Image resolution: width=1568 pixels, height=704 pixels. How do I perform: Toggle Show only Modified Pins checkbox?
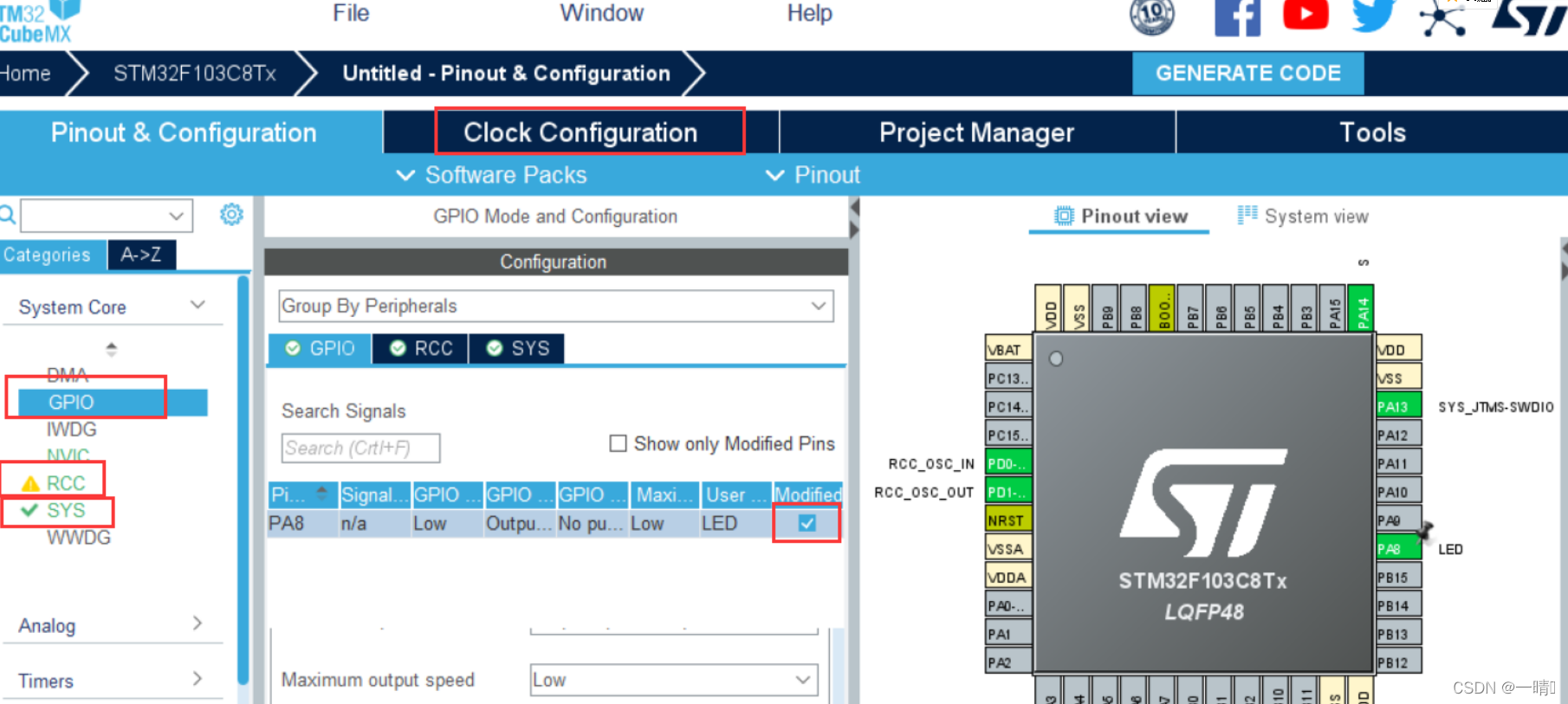click(x=618, y=443)
